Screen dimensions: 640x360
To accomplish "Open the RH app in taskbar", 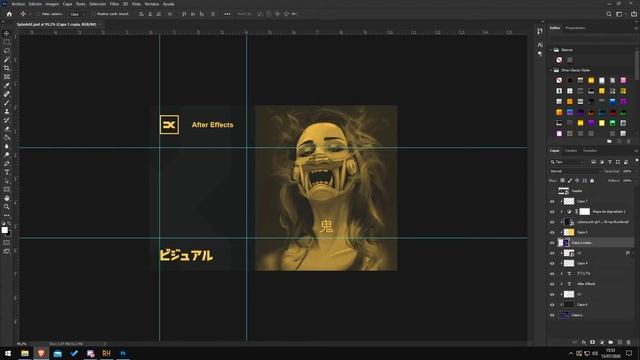I will (107, 353).
